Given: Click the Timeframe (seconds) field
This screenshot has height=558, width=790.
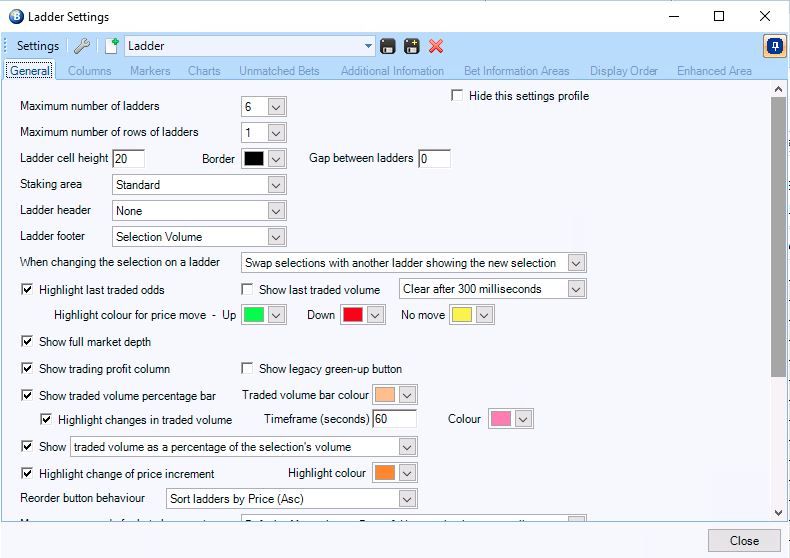Looking at the screenshot, I should [394, 419].
